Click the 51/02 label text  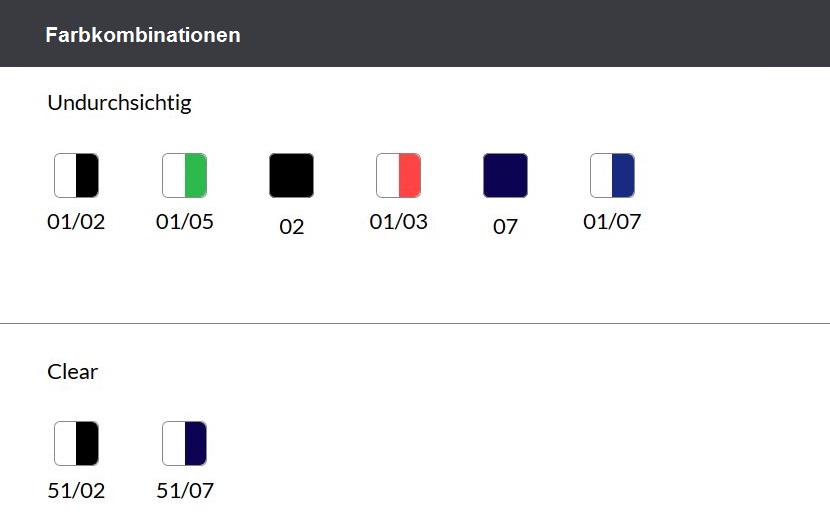pos(76,490)
